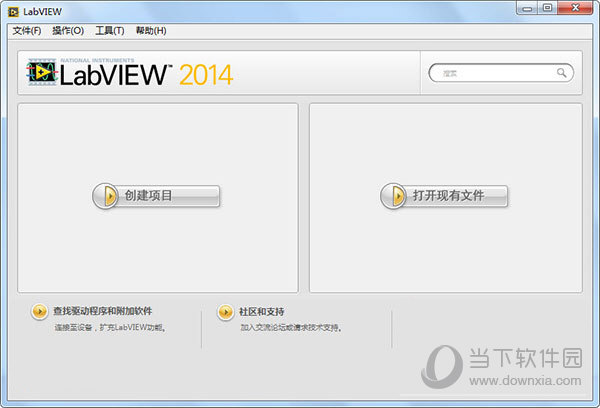The height and width of the screenshot is (408, 600).
Task: Click the 连接至设备，扩充LabVIEW功能 description text
Action: point(110,328)
